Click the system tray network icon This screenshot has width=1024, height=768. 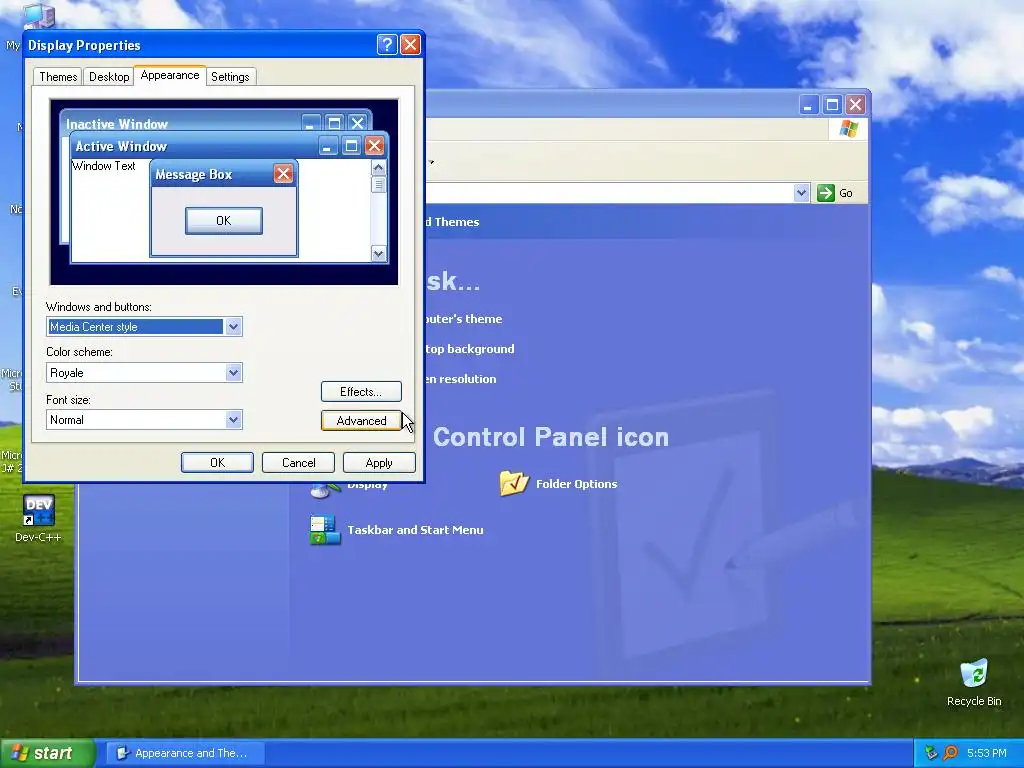pos(931,753)
